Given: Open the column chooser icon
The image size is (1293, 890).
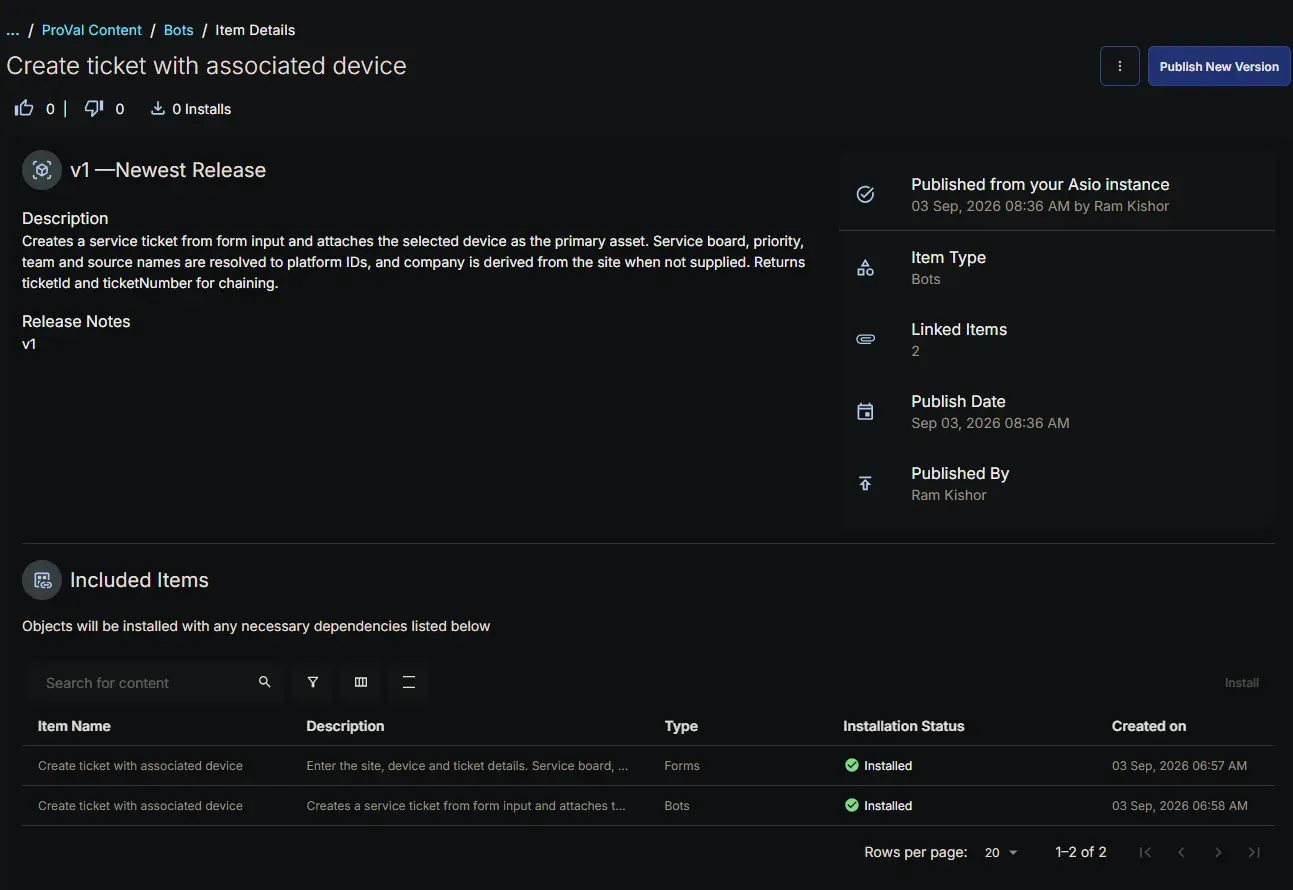Looking at the screenshot, I should coord(361,682).
